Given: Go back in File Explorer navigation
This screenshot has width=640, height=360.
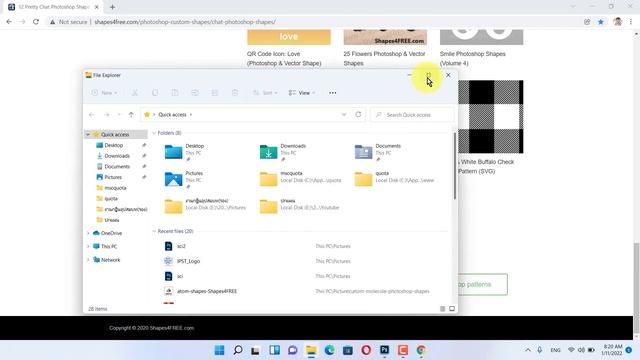Looking at the screenshot, I should [x=91, y=115].
